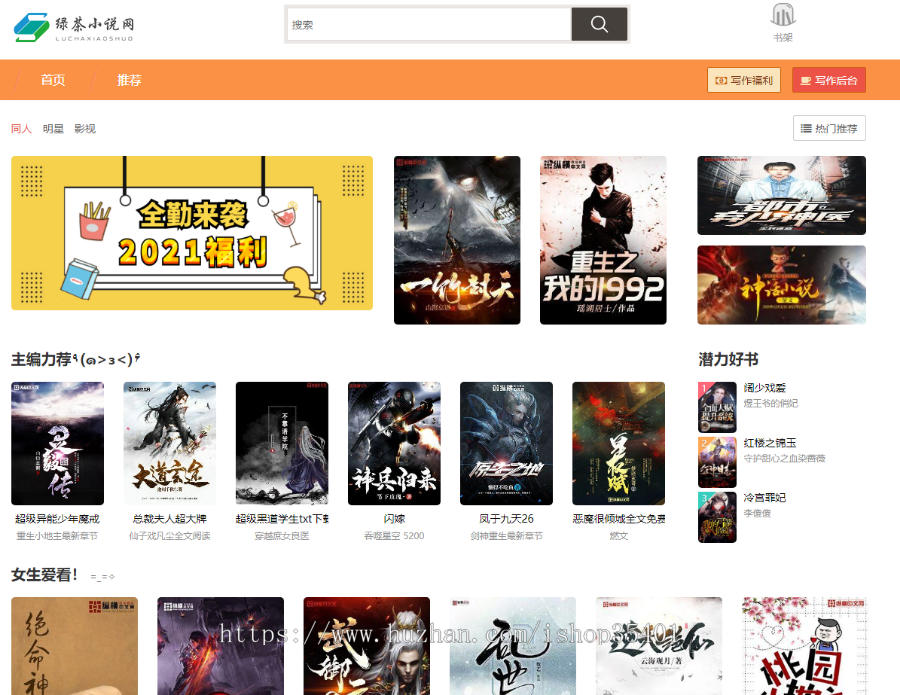Open rank 3 thumbnail beside 冷宫罪妃
Image resolution: width=900 pixels, height=695 pixels.
click(717, 517)
